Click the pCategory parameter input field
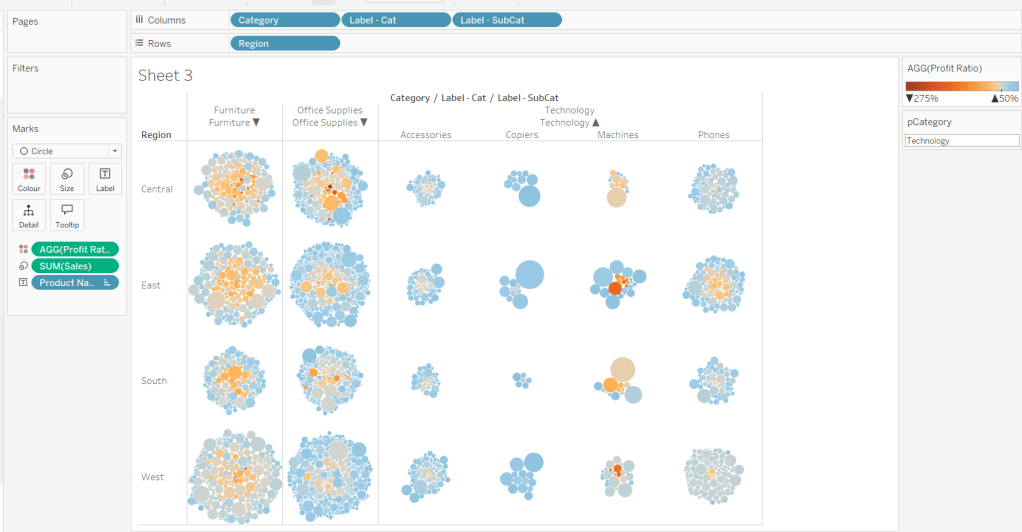Image resolution: width=1022 pixels, height=532 pixels. coord(961,141)
